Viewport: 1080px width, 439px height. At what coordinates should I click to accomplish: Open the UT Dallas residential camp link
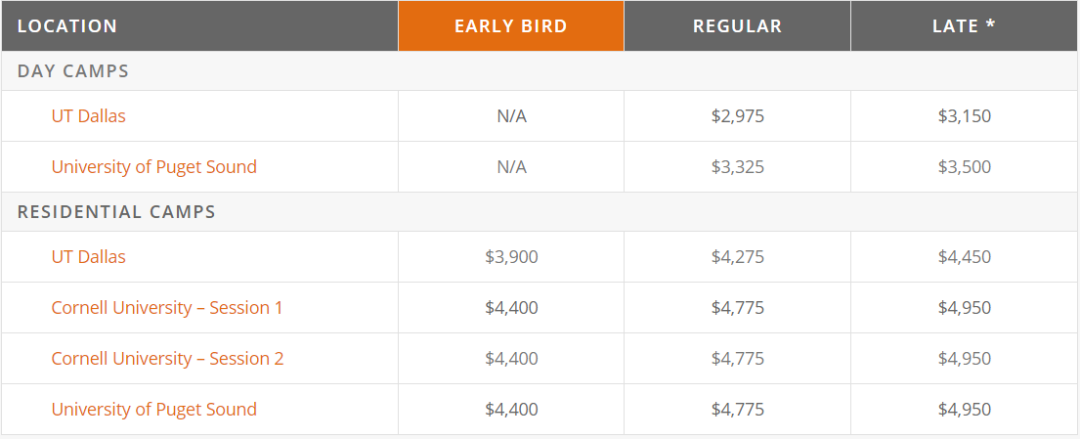click(88, 257)
